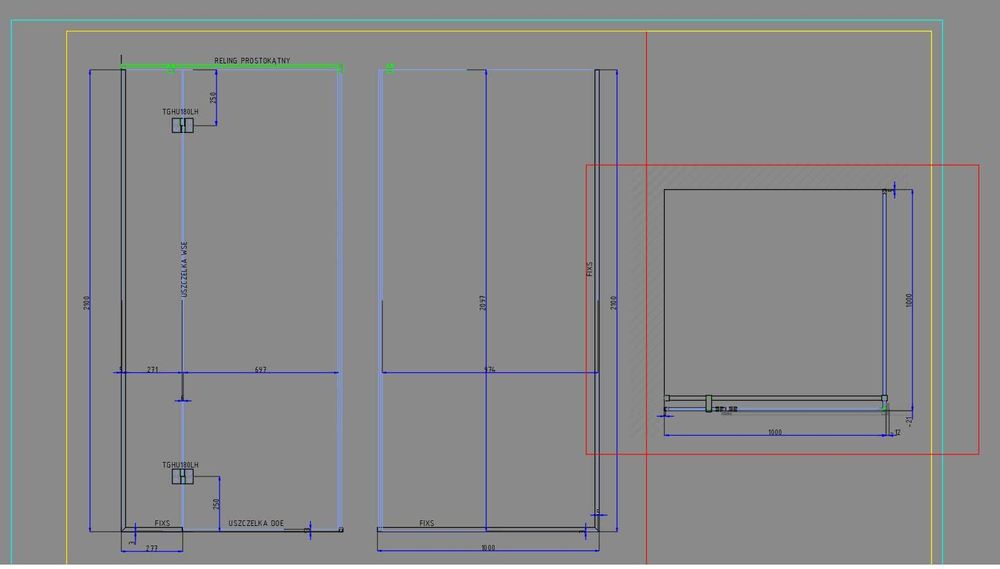Image resolution: width=1000 pixels, height=569 pixels.
Task: Select the vertical USZCZELKA WSE label
Action: (185, 269)
